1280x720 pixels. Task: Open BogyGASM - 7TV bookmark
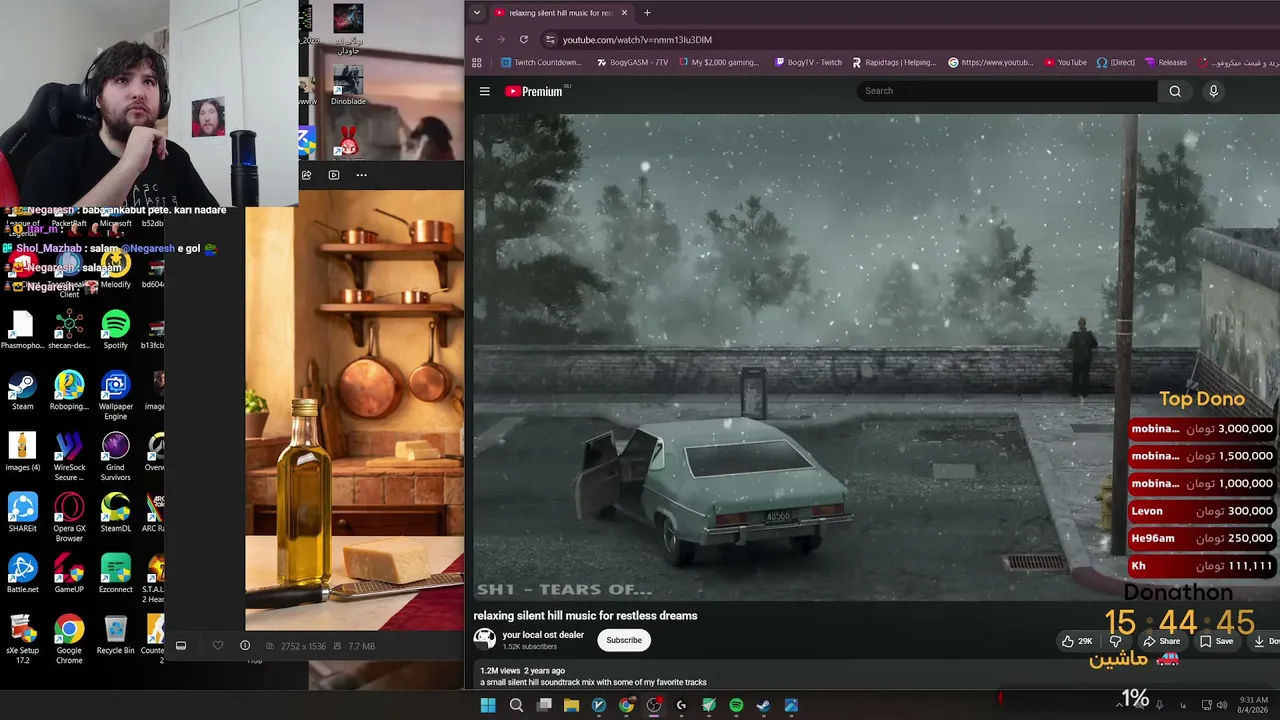click(632, 62)
